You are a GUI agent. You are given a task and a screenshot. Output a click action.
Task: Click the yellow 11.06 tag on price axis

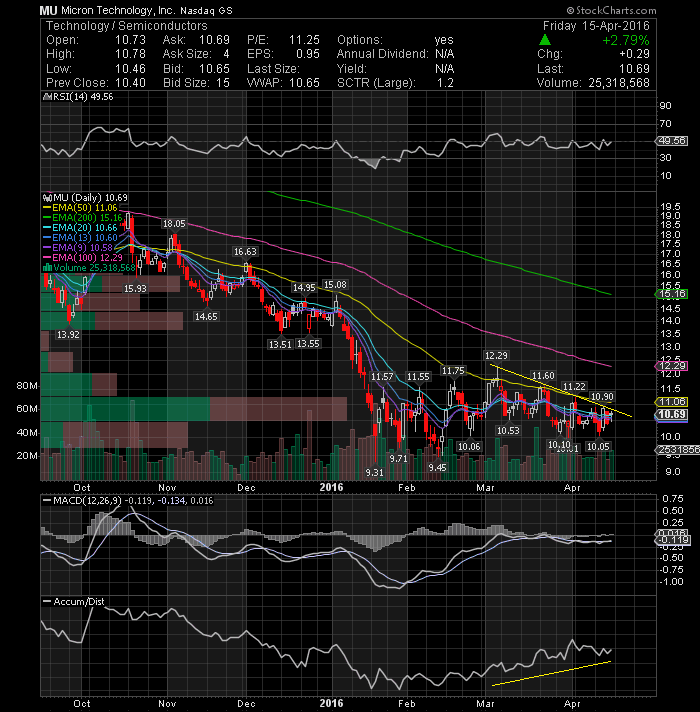click(672, 401)
